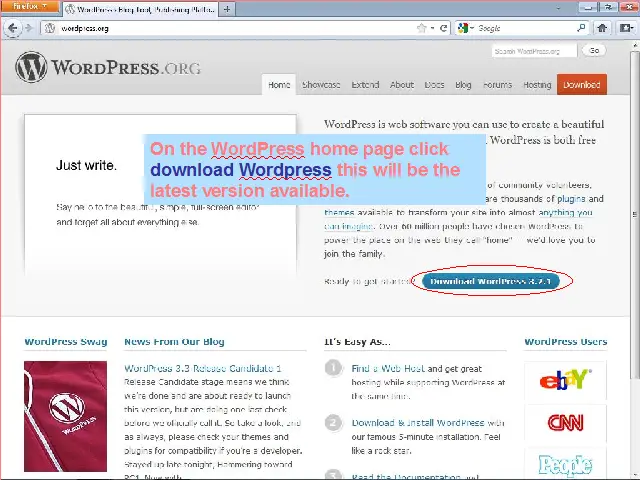Follow the 'anything you' link
This screenshot has height=480, width=640.
(565, 213)
